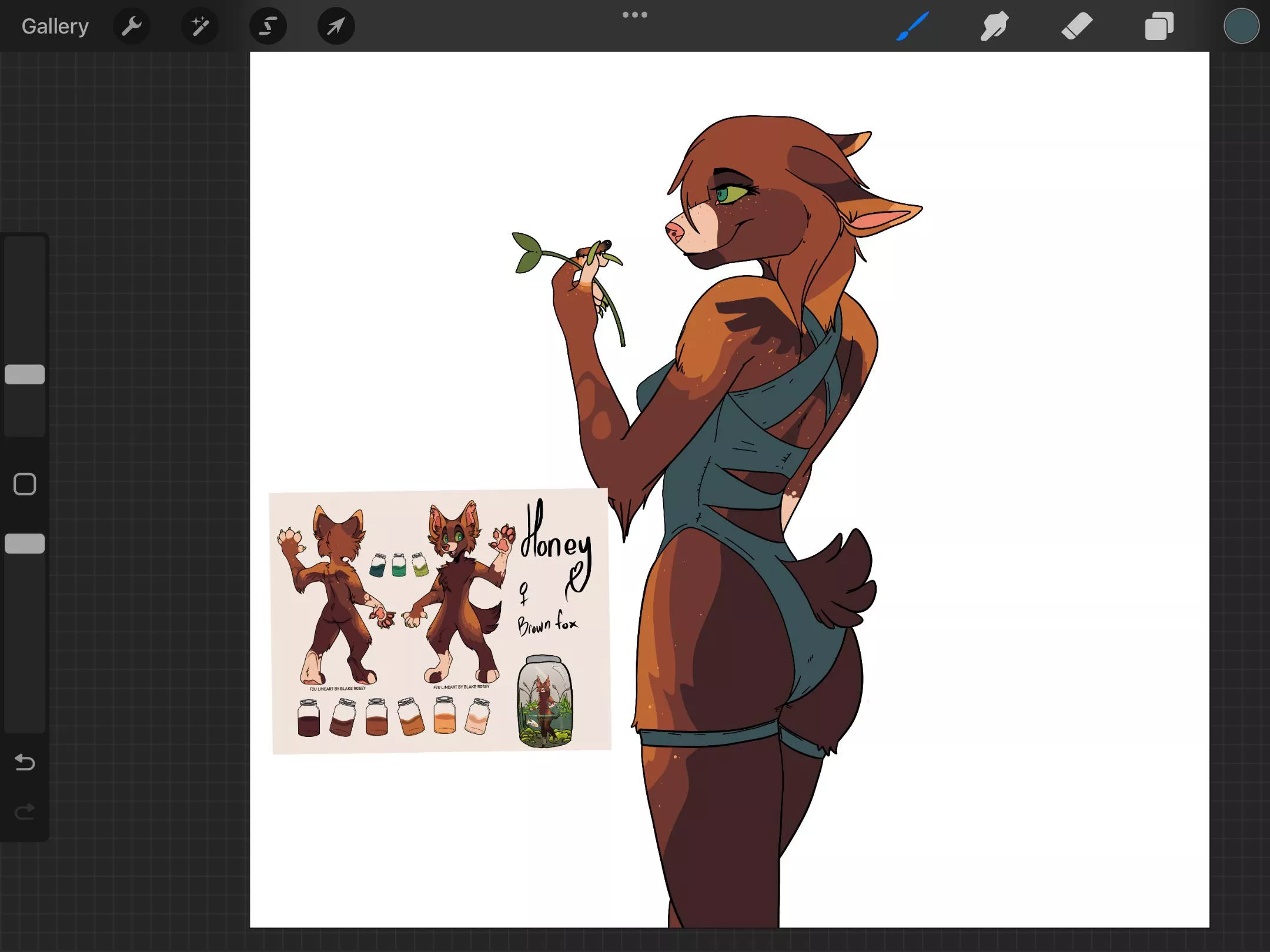This screenshot has width=1270, height=952.
Task: Open the Adjustments magic wand menu
Action: click(x=200, y=25)
